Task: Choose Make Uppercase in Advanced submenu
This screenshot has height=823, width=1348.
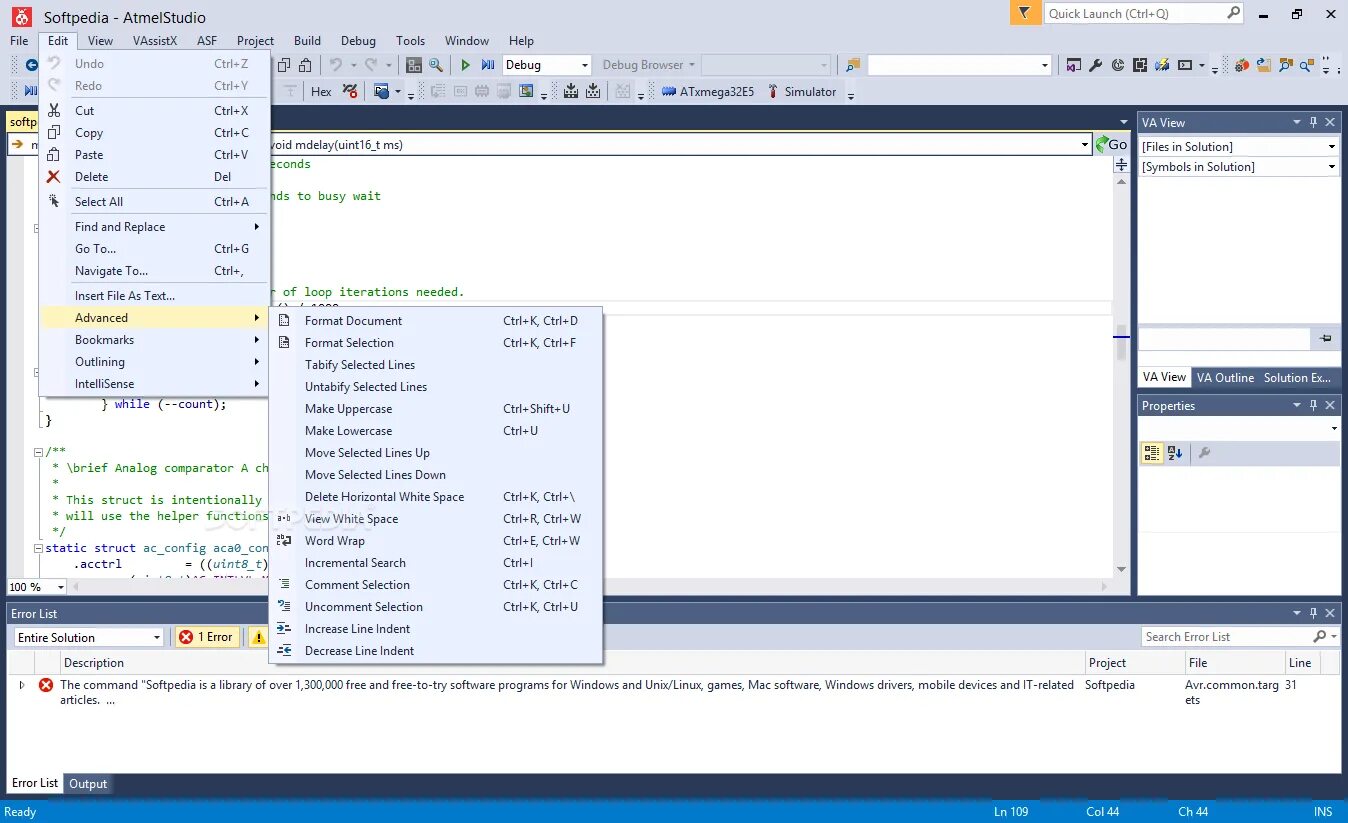Action: click(436, 409)
